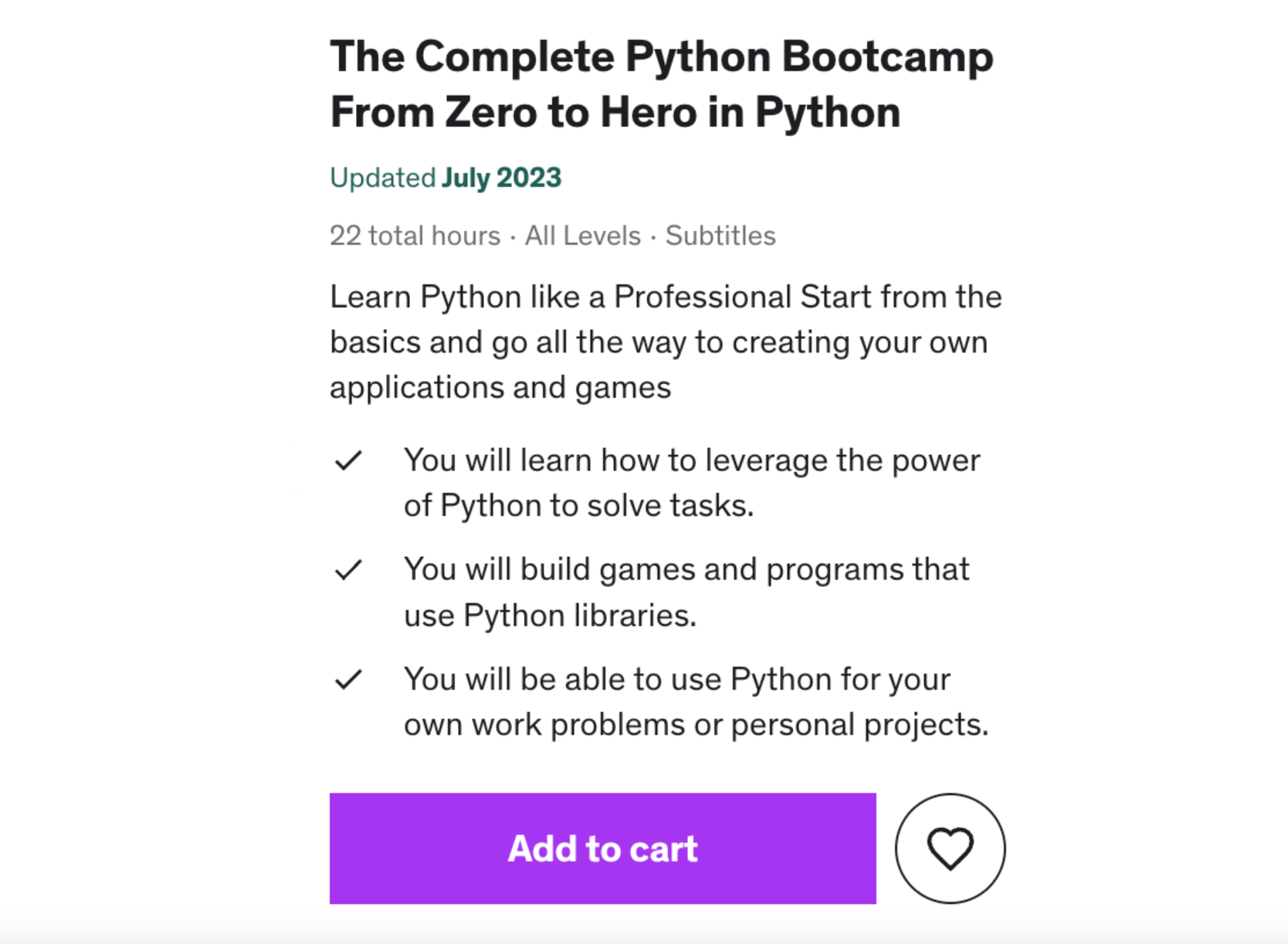Click the checkmark beside leveraging Python power
The height and width of the screenshot is (944, 1288).
pos(349,461)
